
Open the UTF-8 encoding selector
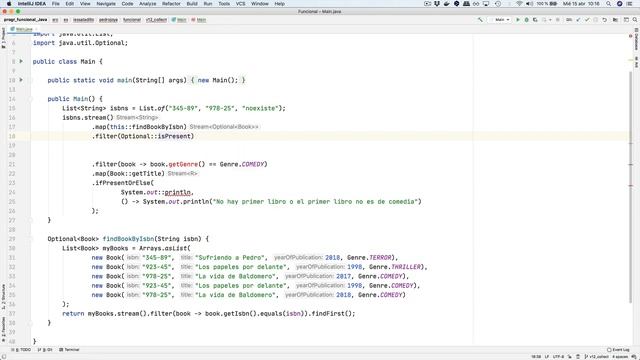(558, 357)
